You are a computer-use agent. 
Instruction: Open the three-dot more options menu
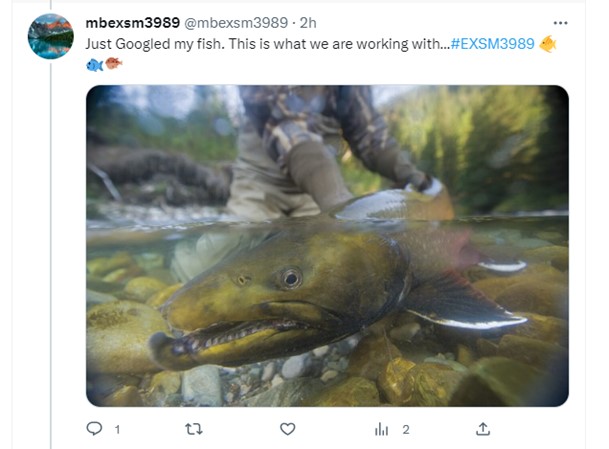click(x=561, y=22)
